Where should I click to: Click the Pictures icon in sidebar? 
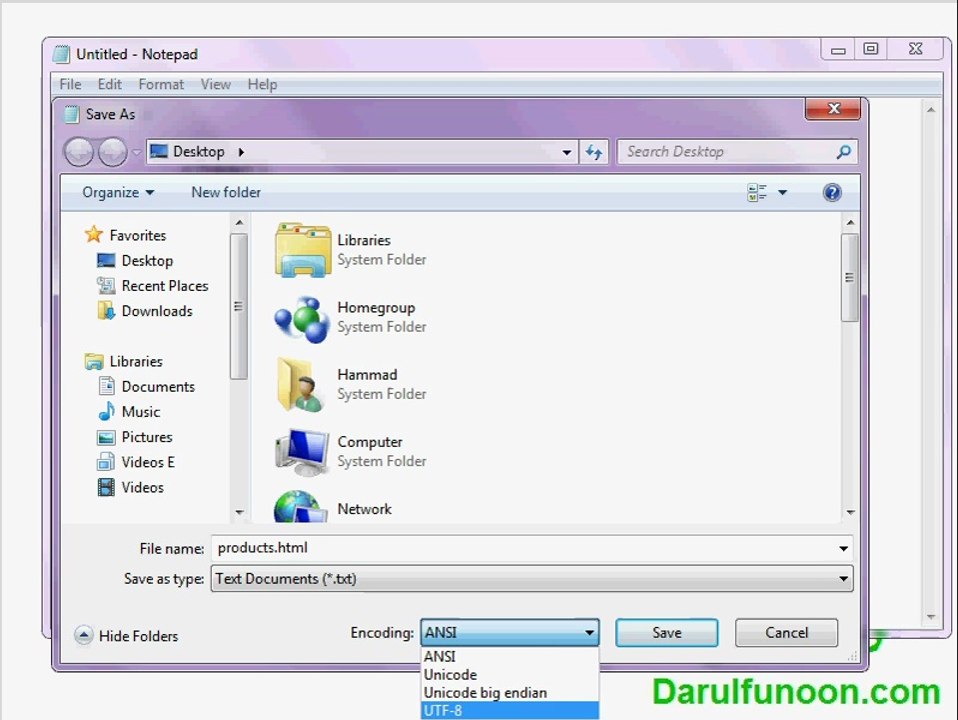(106, 437)
